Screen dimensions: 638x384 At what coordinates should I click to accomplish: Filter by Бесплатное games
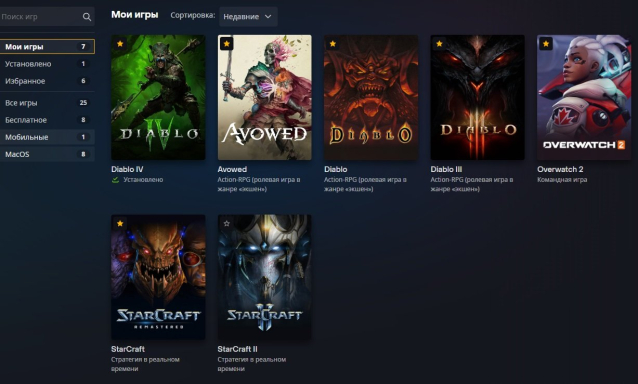coord(47,120)
